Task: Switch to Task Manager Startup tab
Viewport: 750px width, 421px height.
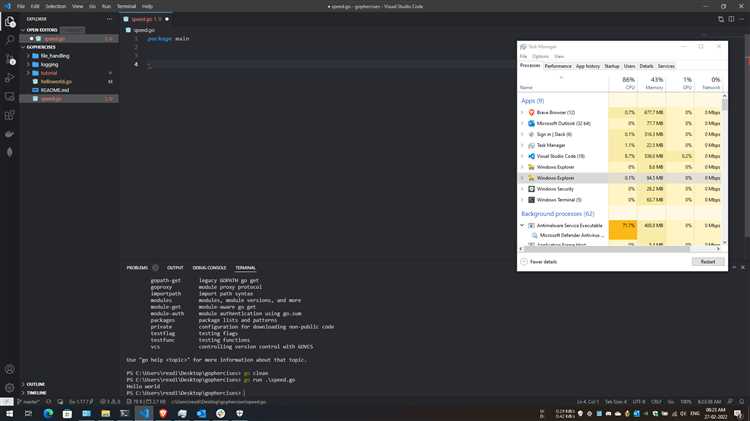Action: pyautogui.click(x=612, y=66)
